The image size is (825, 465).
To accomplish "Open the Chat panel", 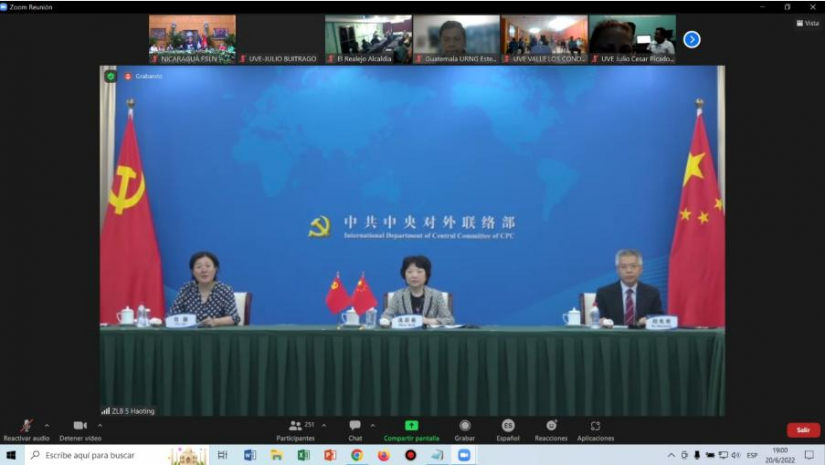I will (x=355, y=430).
